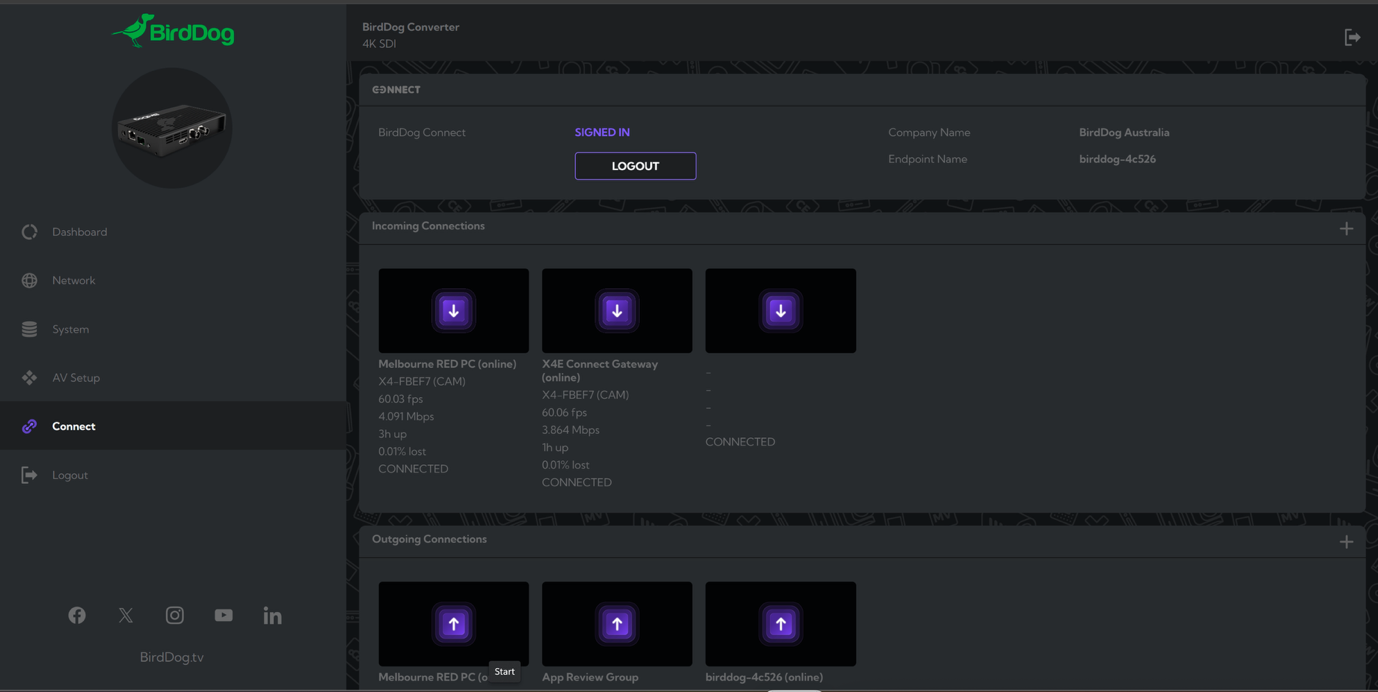
Task: Click the Connect link icon
Action: click(x=29, y=426)
